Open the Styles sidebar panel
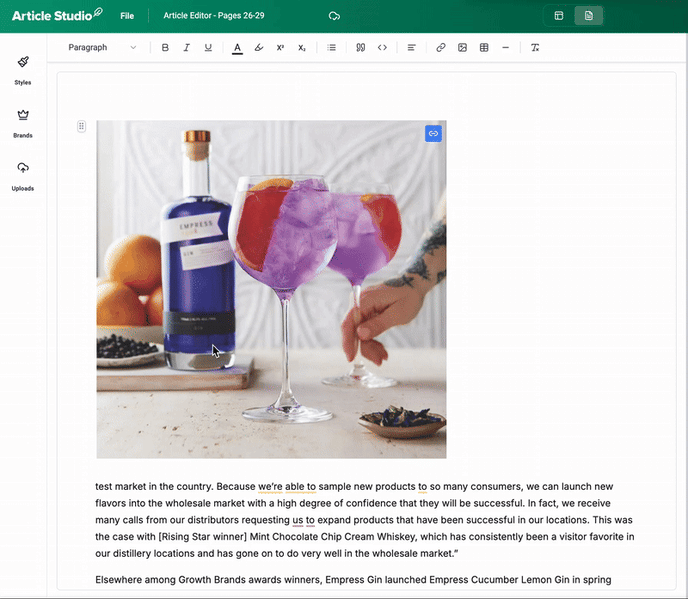Image resolution: width=688 pixels, height=599 pixels. [23, 70]
